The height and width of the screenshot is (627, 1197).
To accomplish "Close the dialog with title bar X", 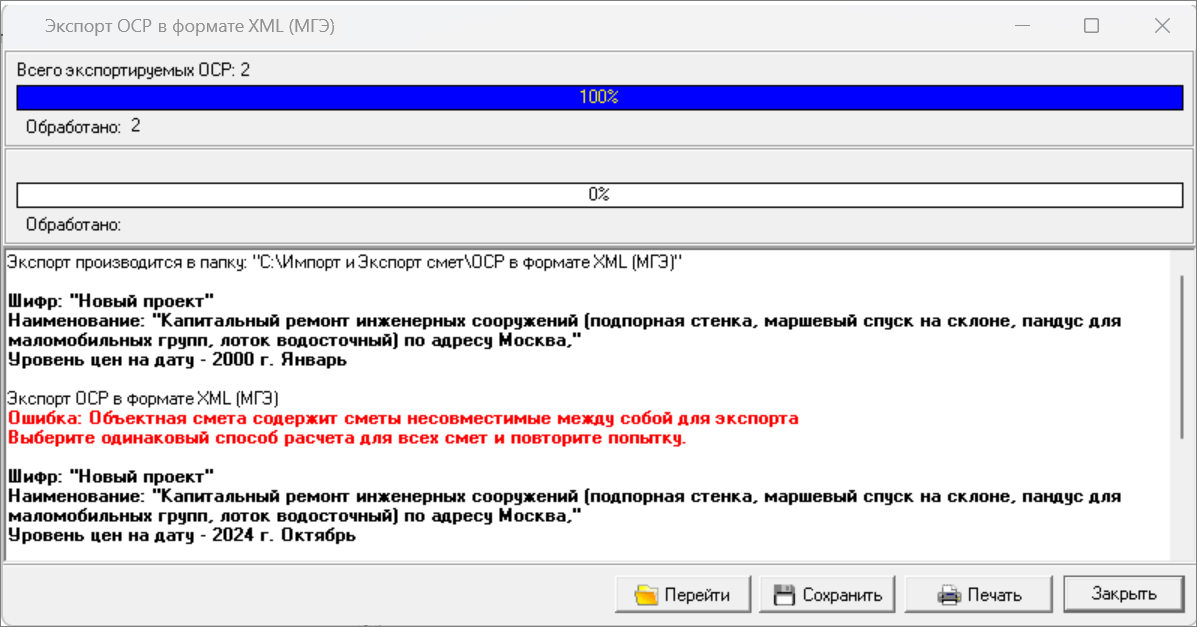I will coord(1162,27).
